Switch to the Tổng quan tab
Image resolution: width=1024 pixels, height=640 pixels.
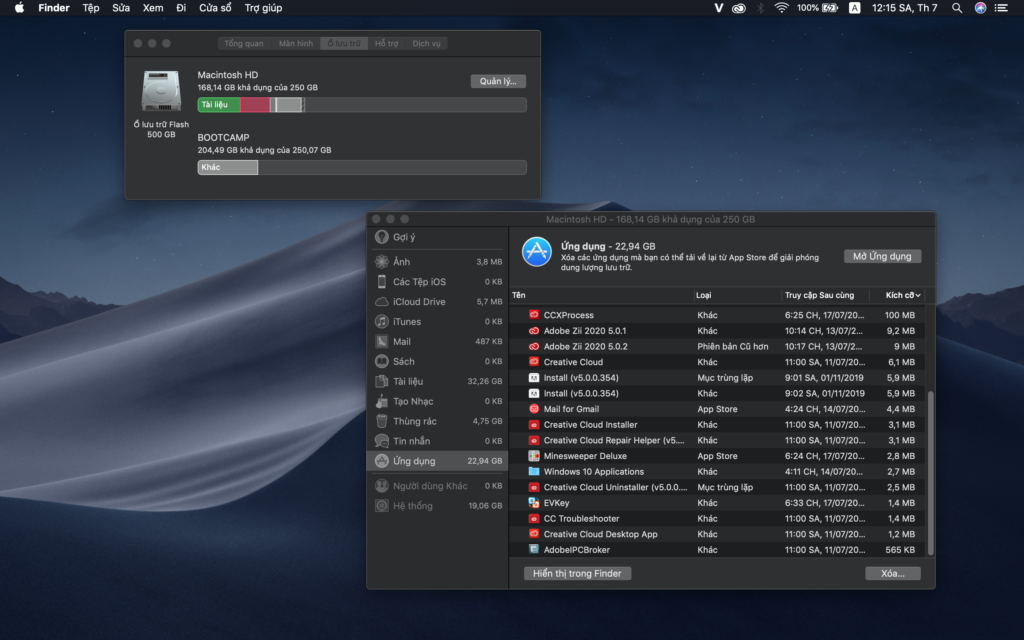[244, 43]
